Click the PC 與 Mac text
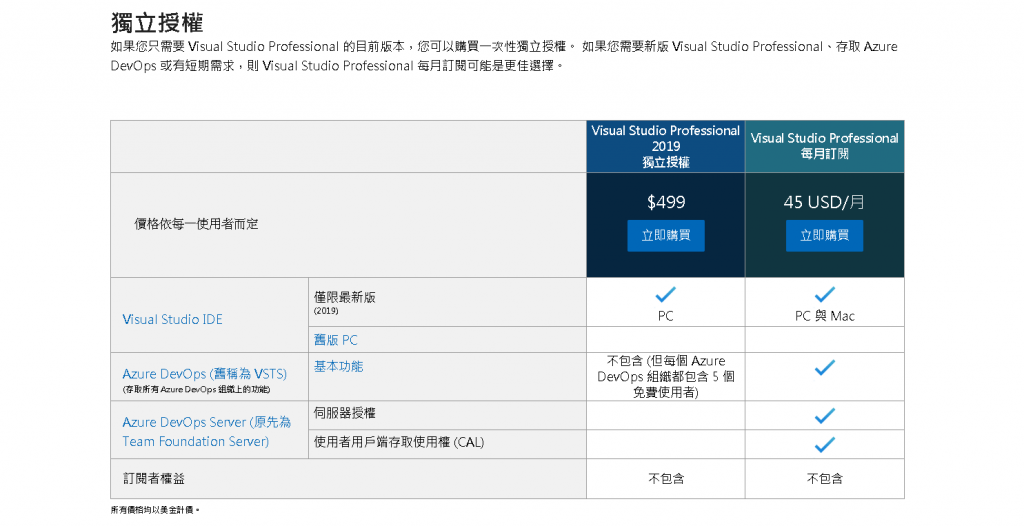 click(825, 316)
